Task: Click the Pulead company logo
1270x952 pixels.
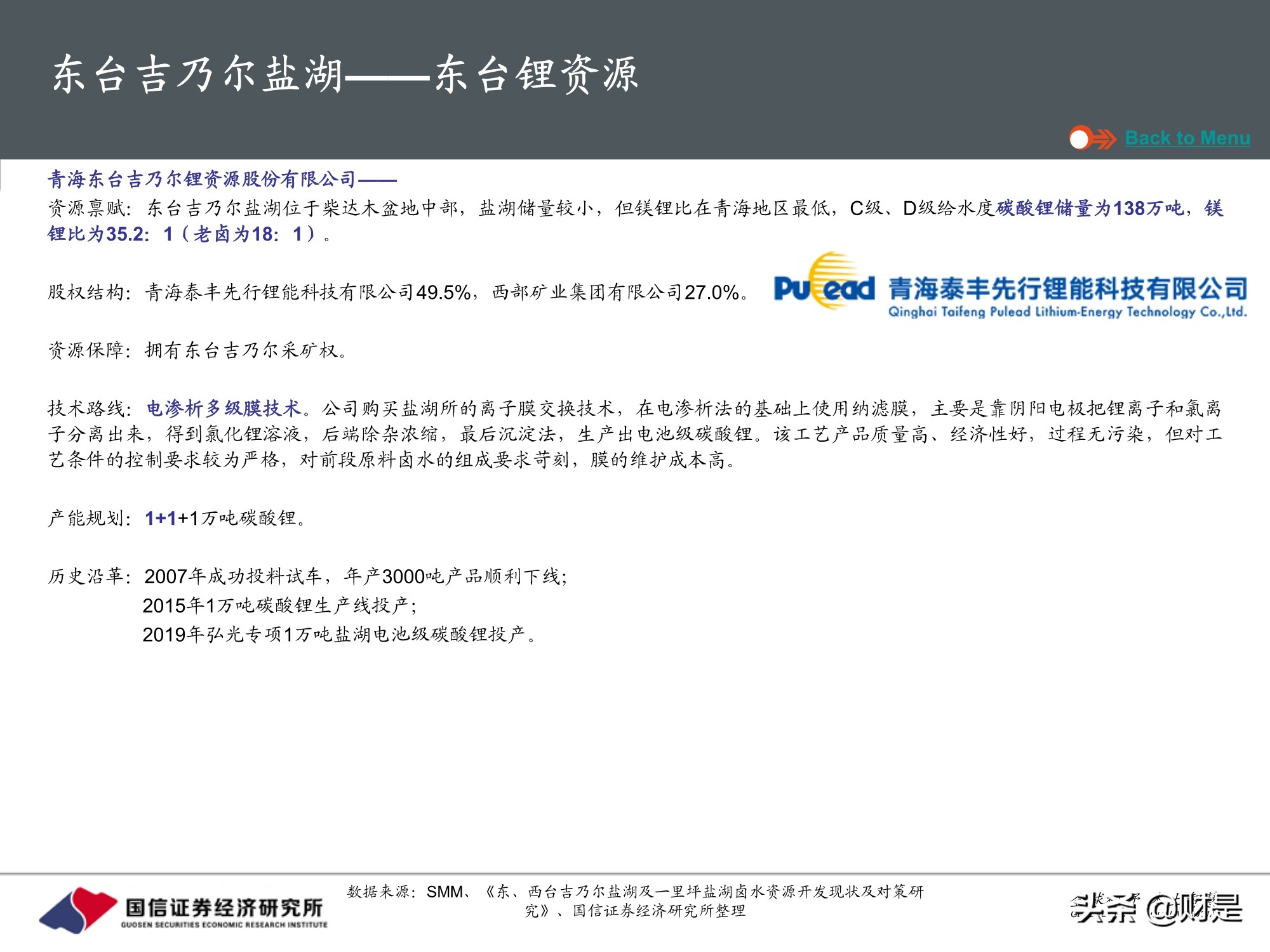Action: point(819,289)
